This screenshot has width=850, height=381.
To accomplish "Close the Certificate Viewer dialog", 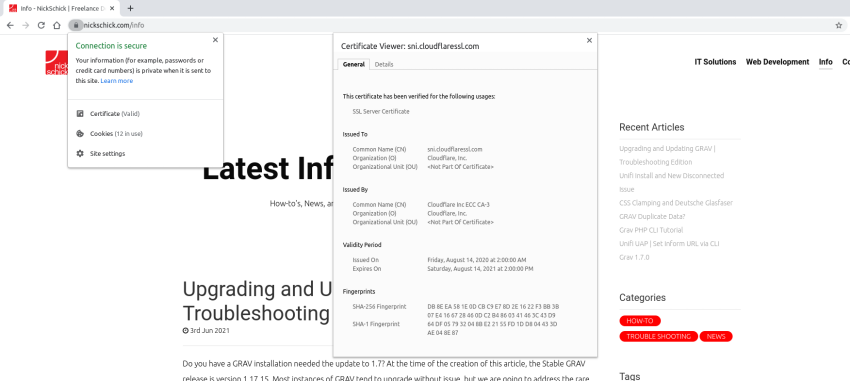I will pos(589,40).
